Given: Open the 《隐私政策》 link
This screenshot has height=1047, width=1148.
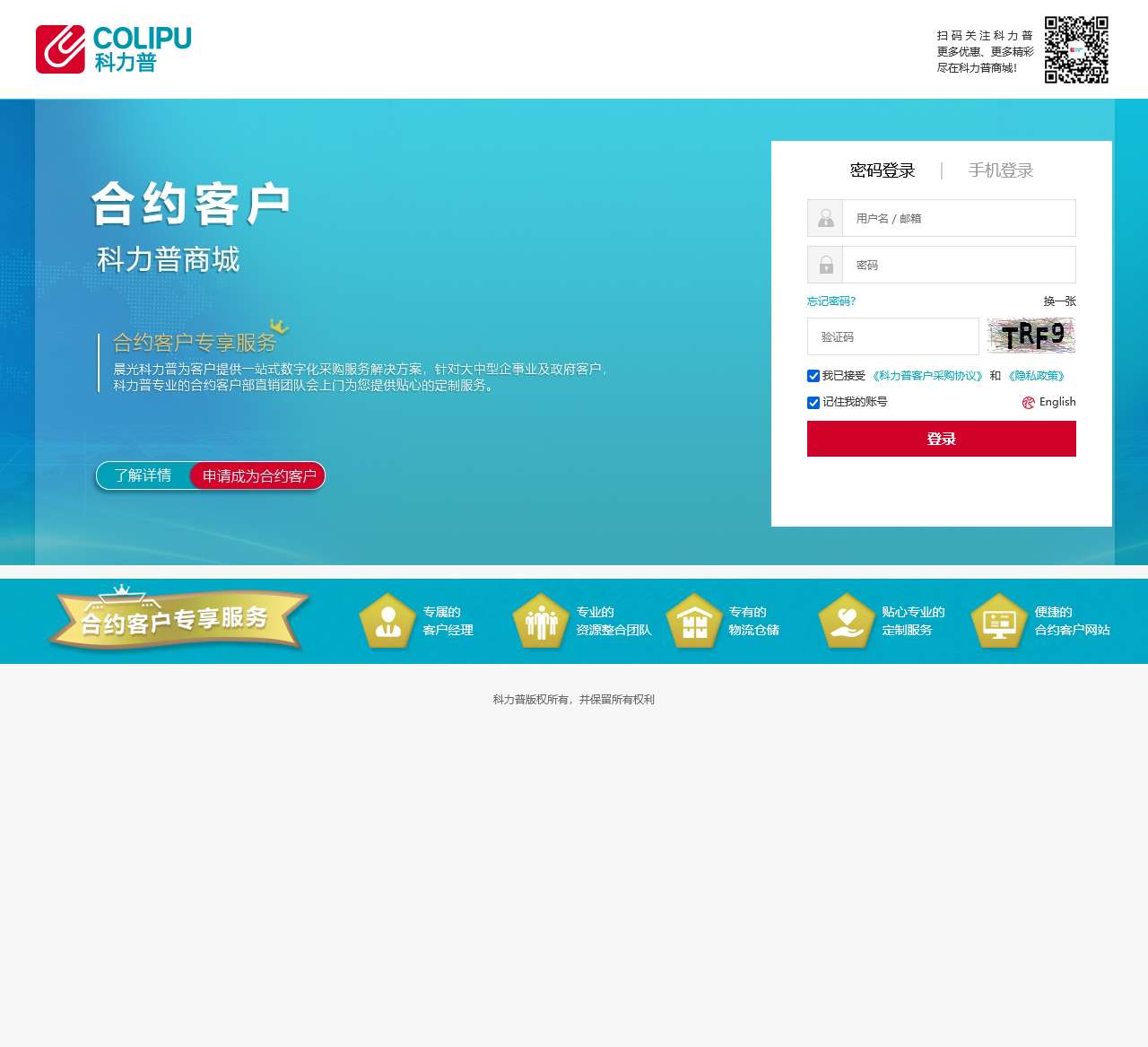Looking at the screenshot, I should (x=1037, y=376).
